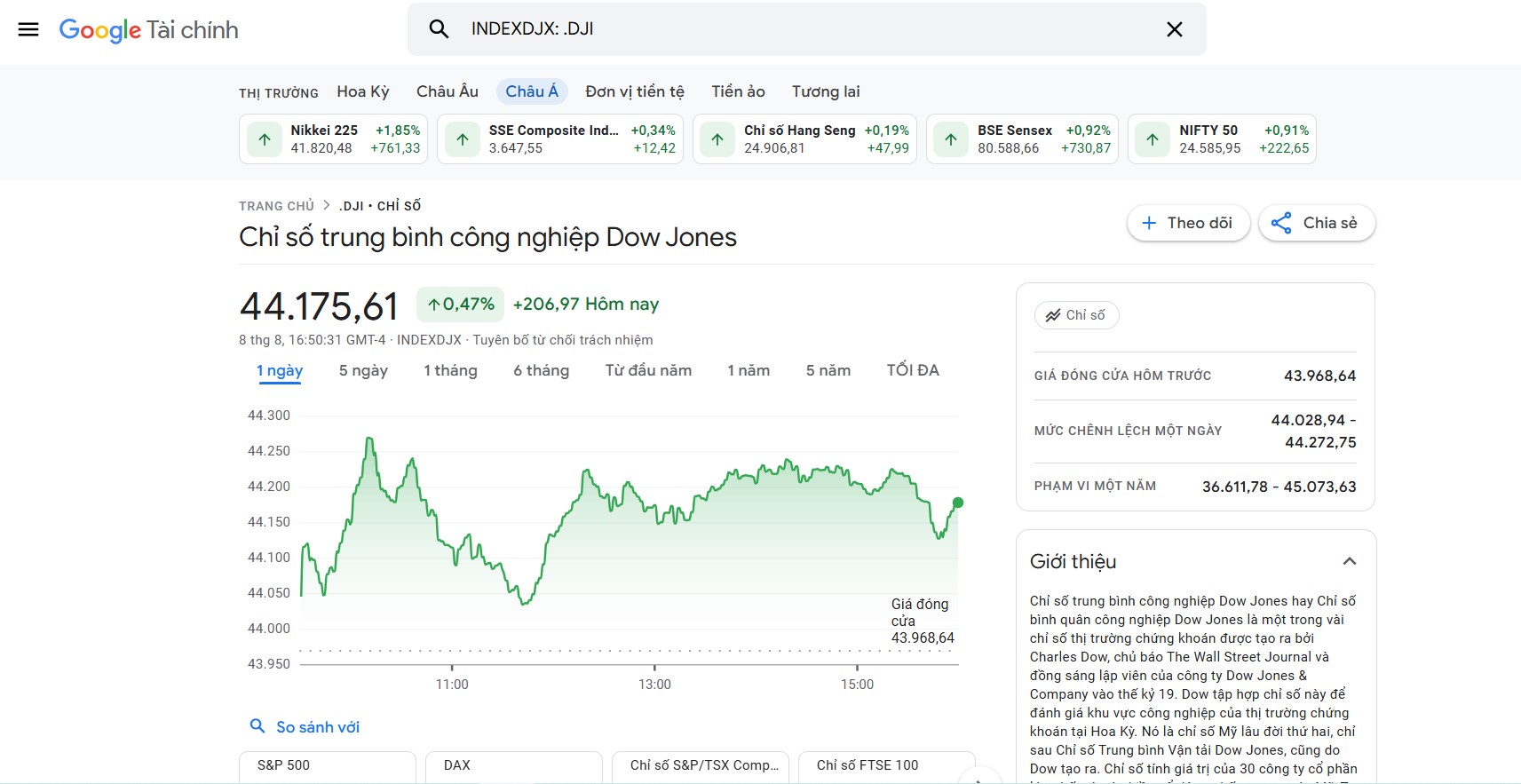Select the Hoa Kỳ market tab
This screenshot has width=1521, height=784.
(363, 91)
